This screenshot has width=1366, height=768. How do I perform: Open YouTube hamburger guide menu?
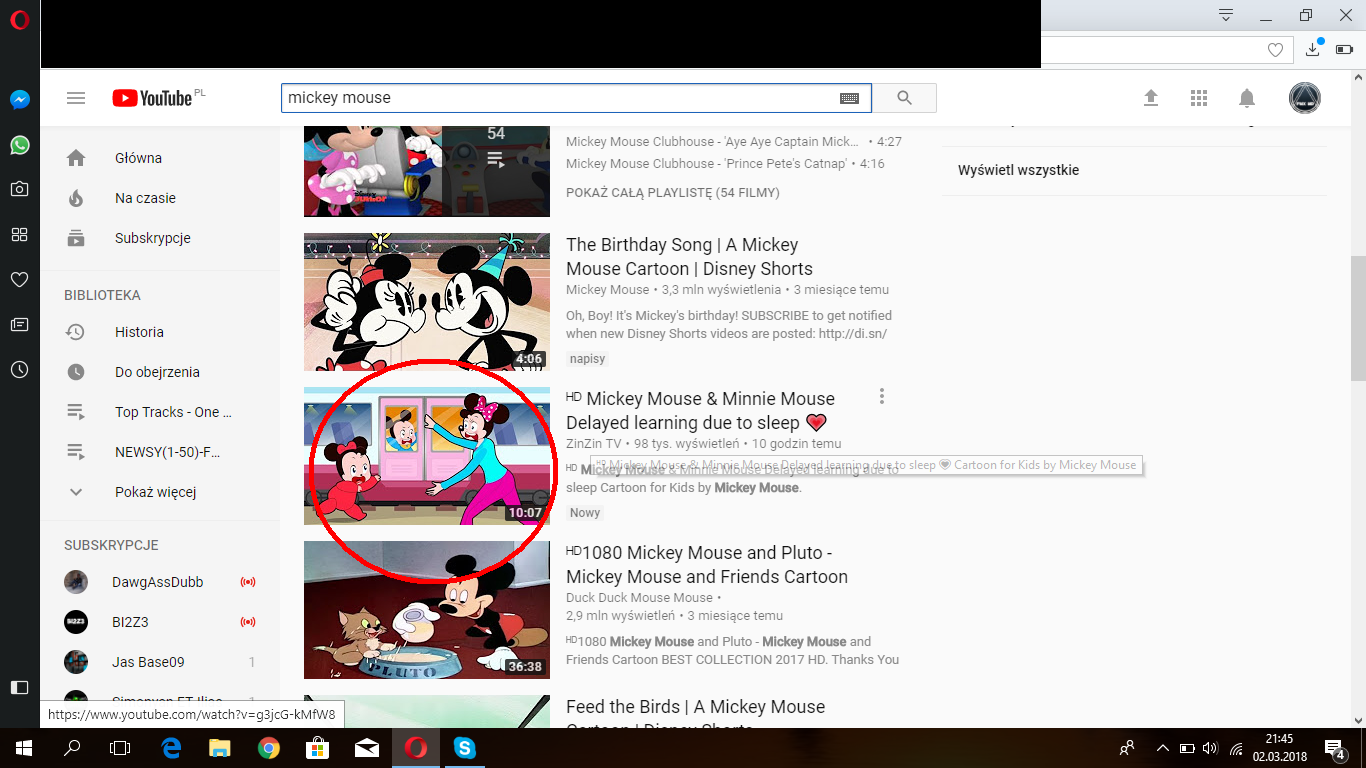[x=76, y=98]
